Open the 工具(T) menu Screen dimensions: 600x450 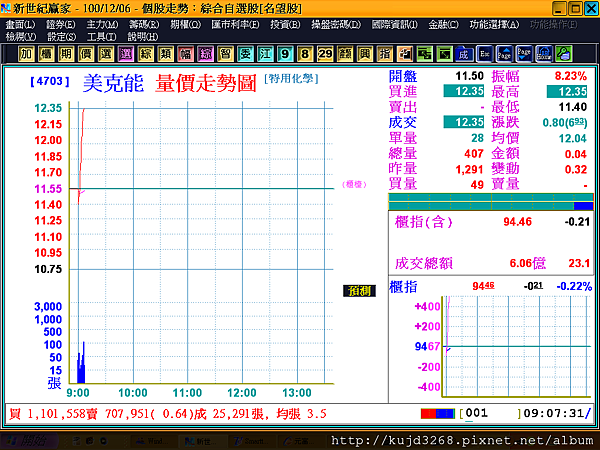101,37
